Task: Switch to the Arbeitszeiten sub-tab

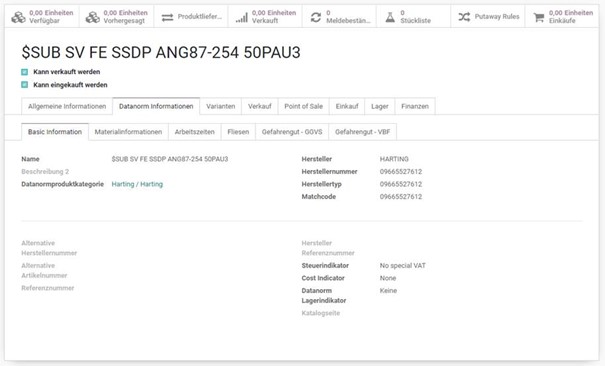Action: click(x=194, y=132)
